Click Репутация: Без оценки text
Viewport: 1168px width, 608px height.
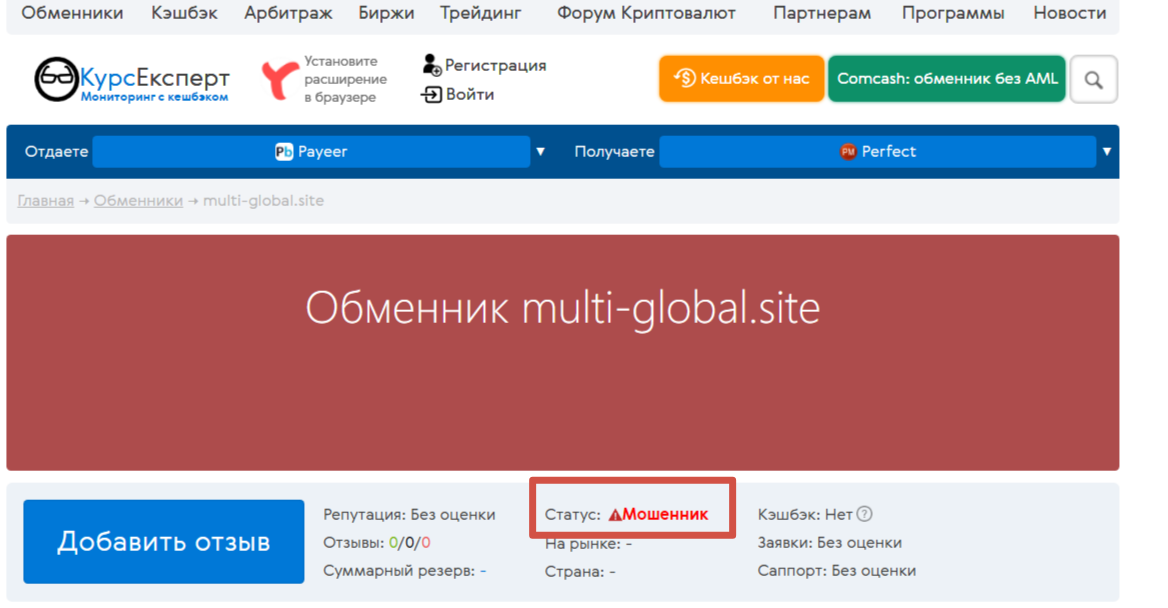[x=409, y=514]
